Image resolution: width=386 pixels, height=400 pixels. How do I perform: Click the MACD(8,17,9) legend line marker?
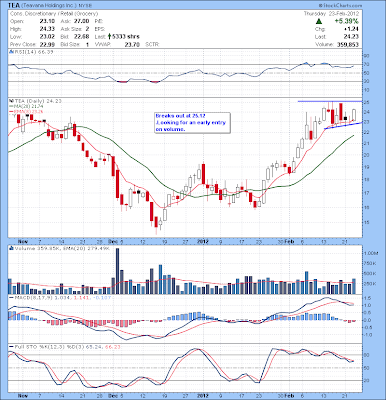12,297
